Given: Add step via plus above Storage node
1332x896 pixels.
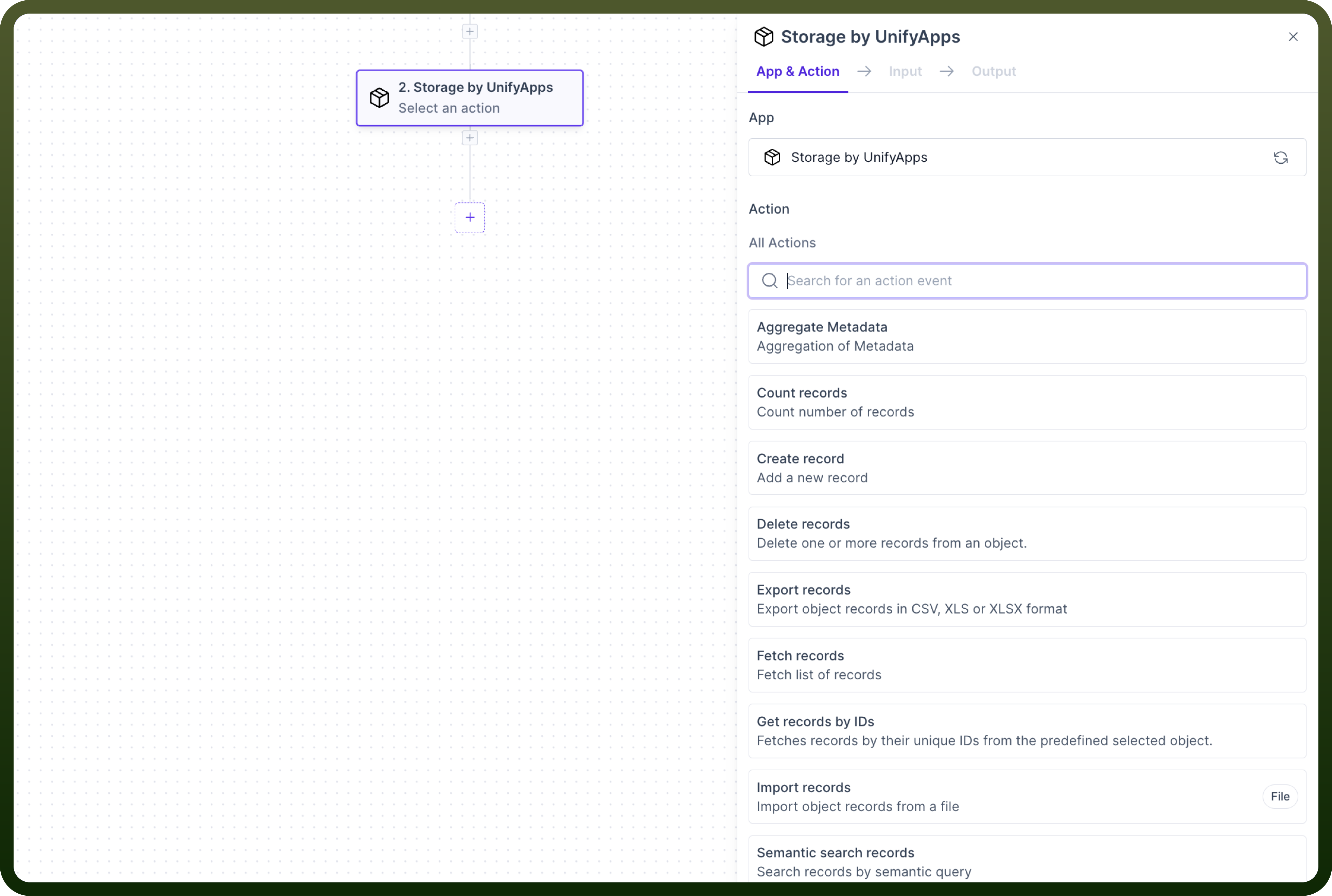Looking at the screenshot, I should pos(470,32).
